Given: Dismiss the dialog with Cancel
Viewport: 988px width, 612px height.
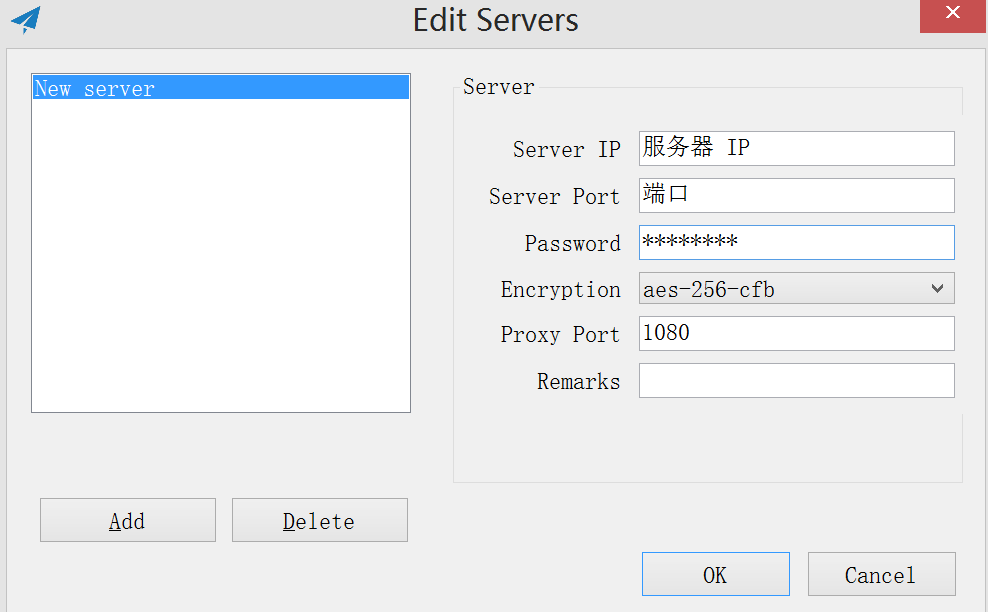Looking at the screenshot, I should coord(881,574).
